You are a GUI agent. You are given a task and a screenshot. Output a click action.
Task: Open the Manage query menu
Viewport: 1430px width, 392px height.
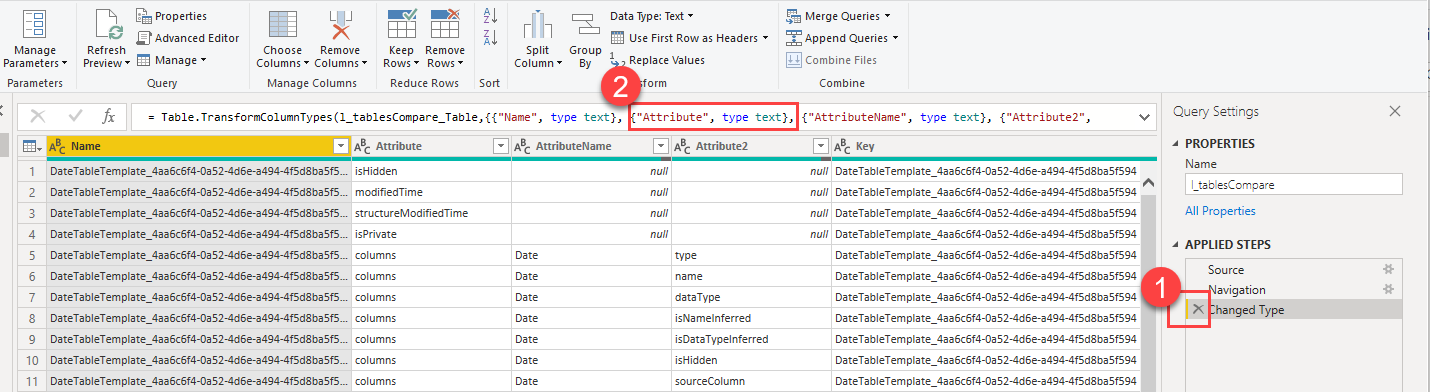171,60
